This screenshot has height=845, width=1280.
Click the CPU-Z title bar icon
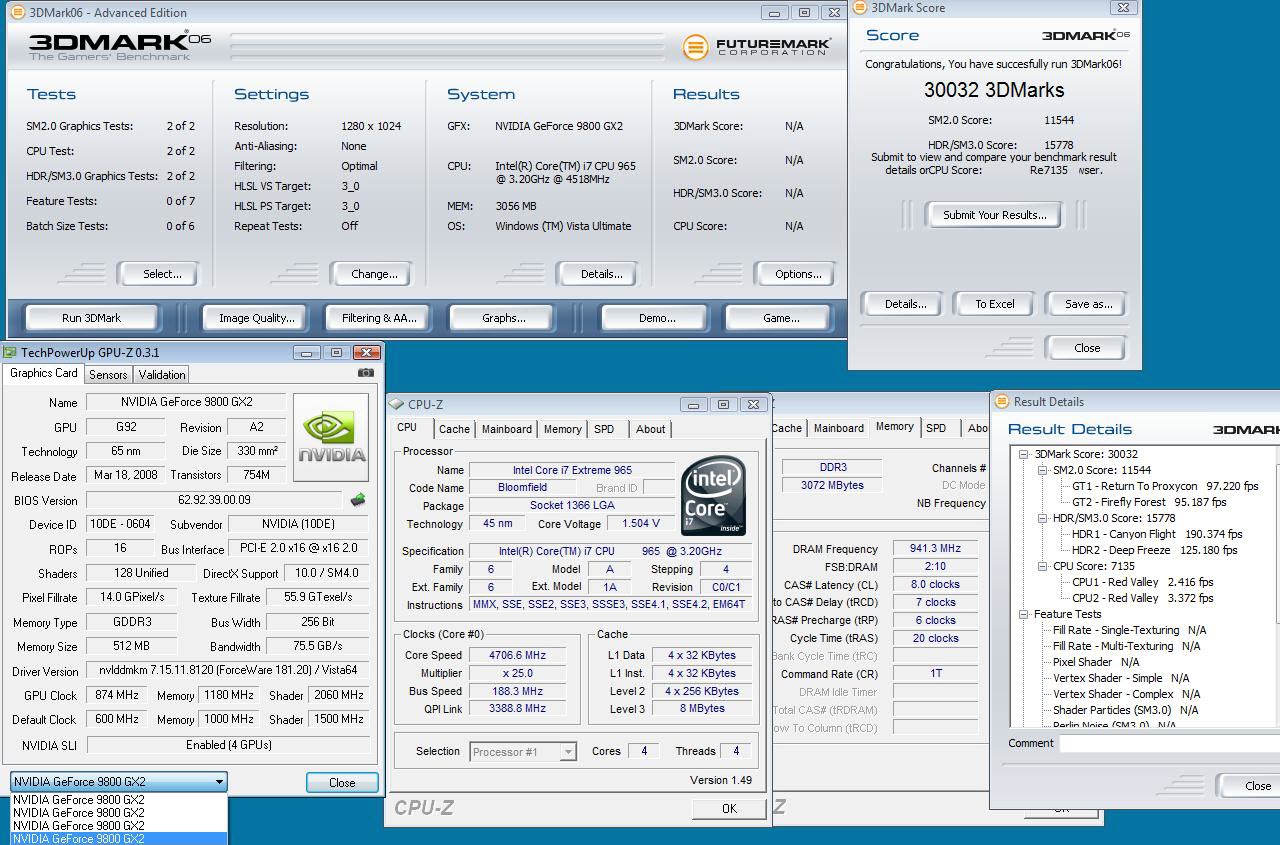tap(397, 404)
